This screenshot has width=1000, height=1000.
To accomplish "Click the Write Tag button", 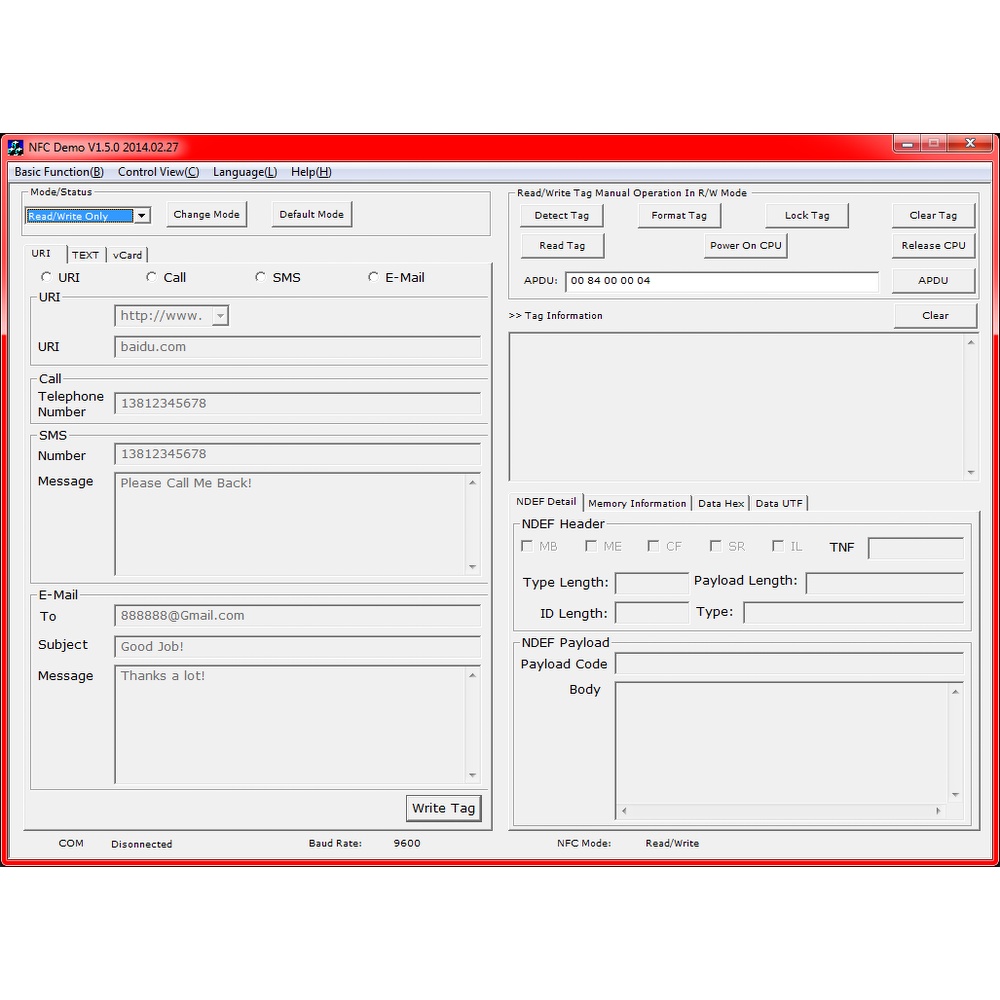I will (443, 808).
